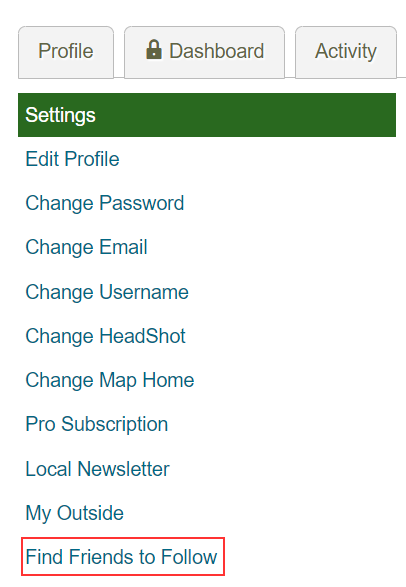The width and height of the screenshot is (406, 587).
Task: Go to Change Password
Action: point(105,203)
